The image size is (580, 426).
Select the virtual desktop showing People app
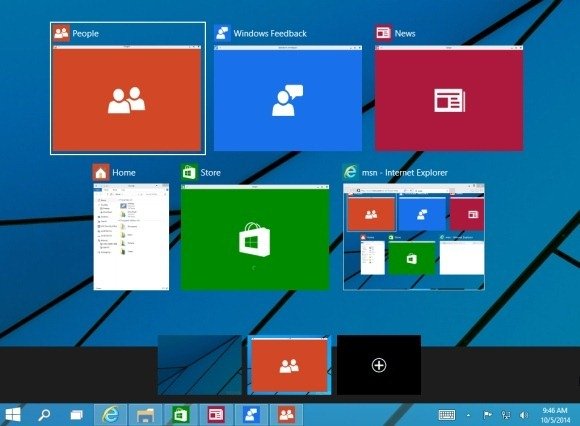click(289, 365)
